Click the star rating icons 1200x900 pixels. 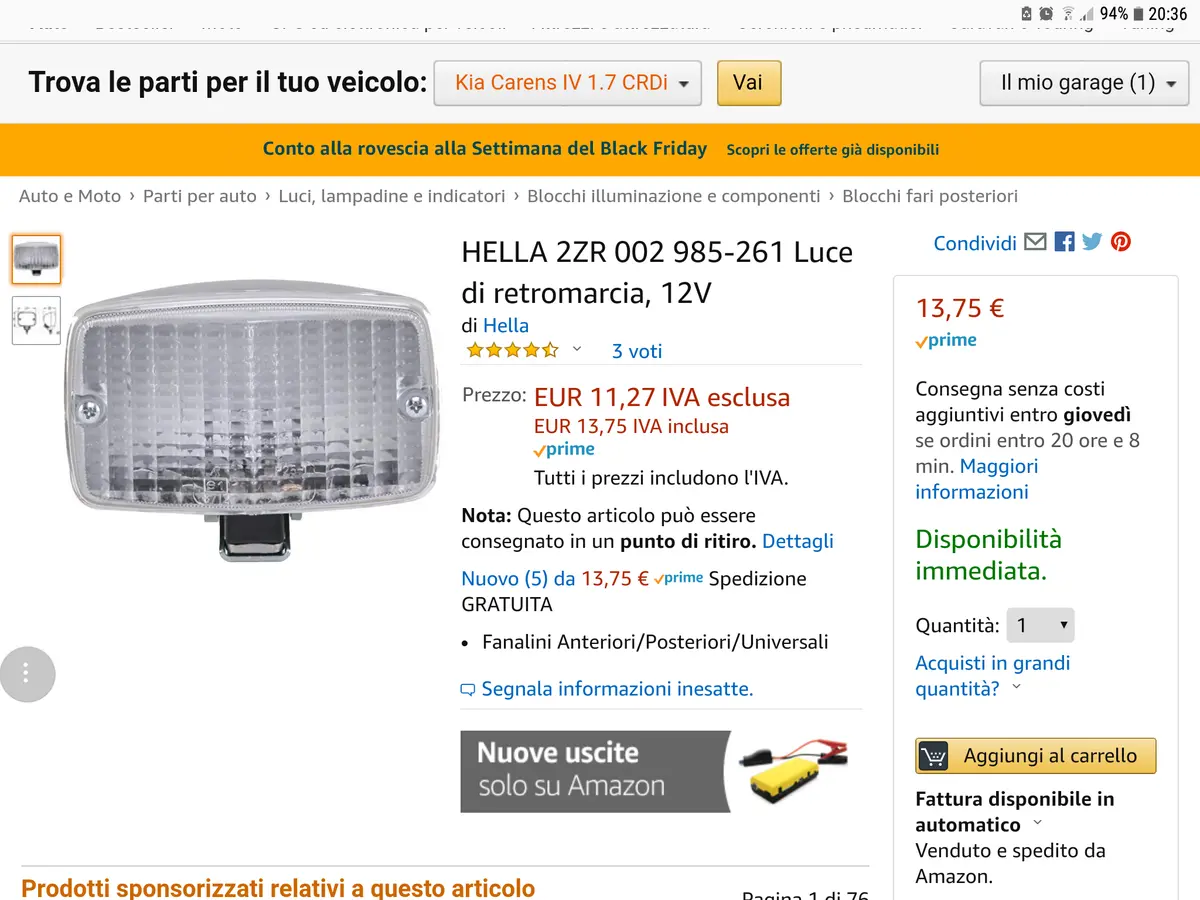pyautogui.click(x=512, y=350)
